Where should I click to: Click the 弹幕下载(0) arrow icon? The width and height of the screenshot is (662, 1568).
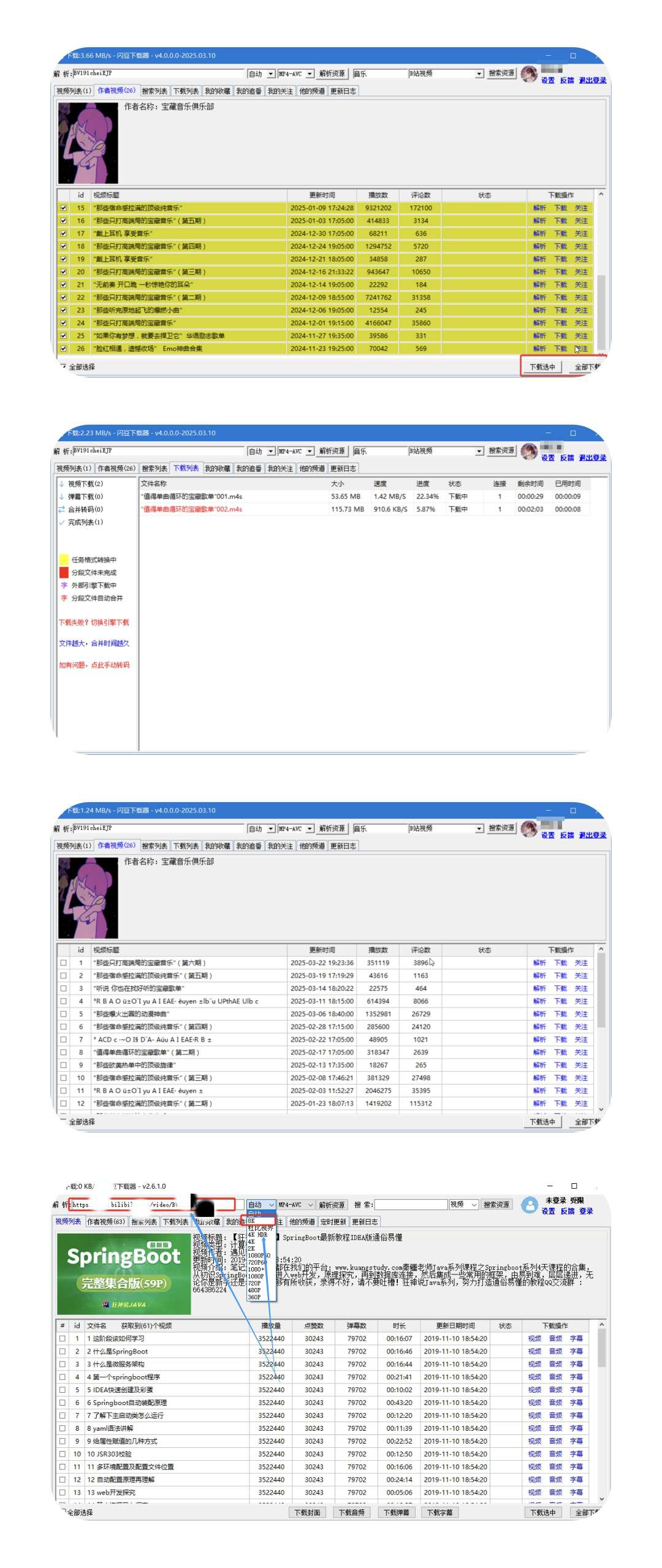click(61, 496)
